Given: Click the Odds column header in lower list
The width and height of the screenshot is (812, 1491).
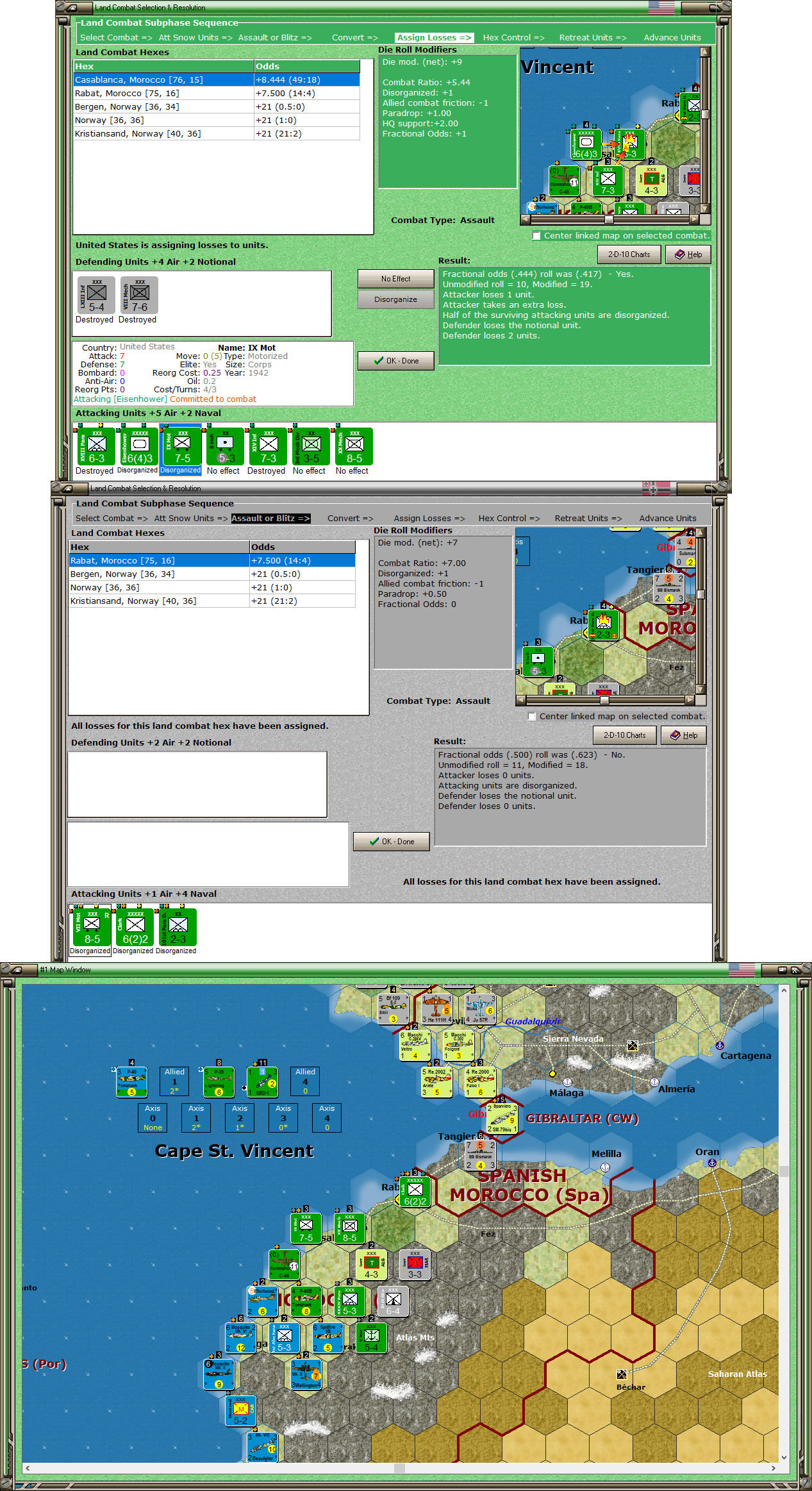Looking at the screenshot, I should 302,547.
